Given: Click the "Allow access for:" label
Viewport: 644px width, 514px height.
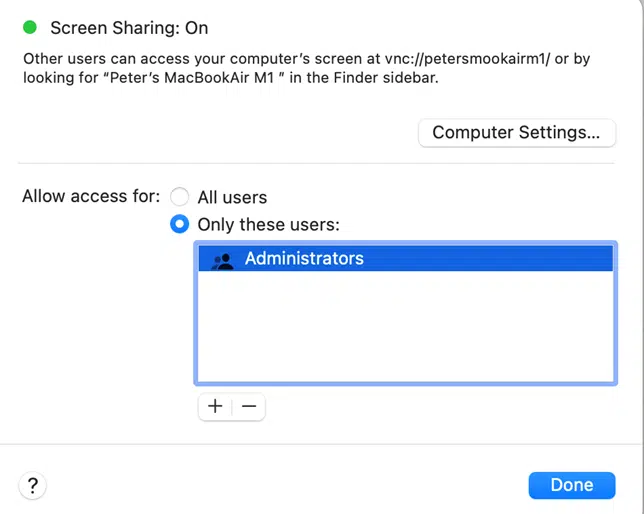Looking at the screenshot, I should click(x=91, y=196).
